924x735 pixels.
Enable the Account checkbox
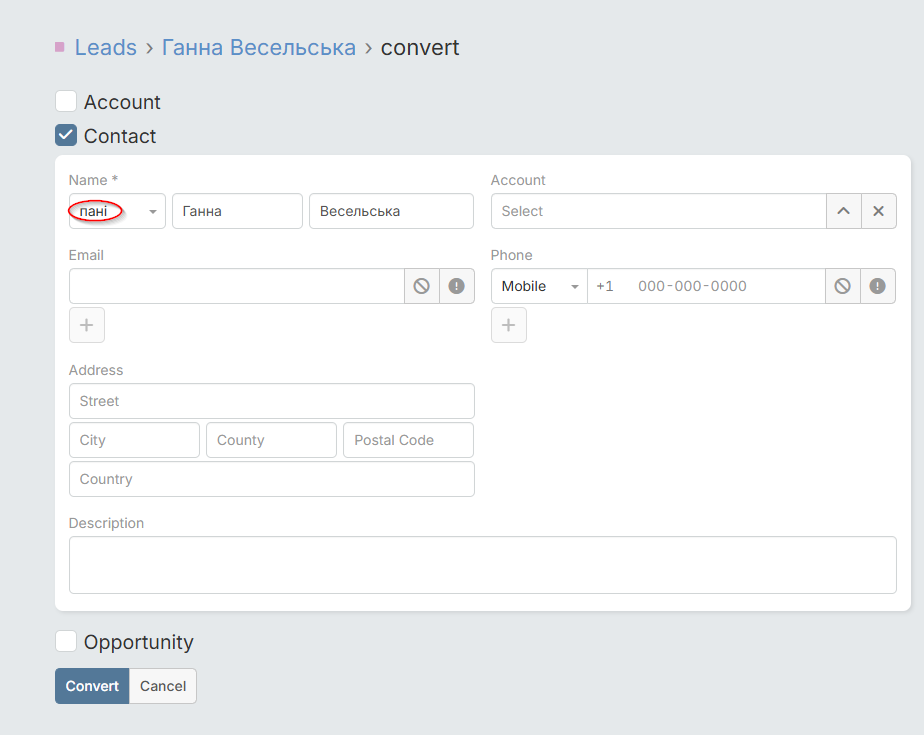[66, 102]
